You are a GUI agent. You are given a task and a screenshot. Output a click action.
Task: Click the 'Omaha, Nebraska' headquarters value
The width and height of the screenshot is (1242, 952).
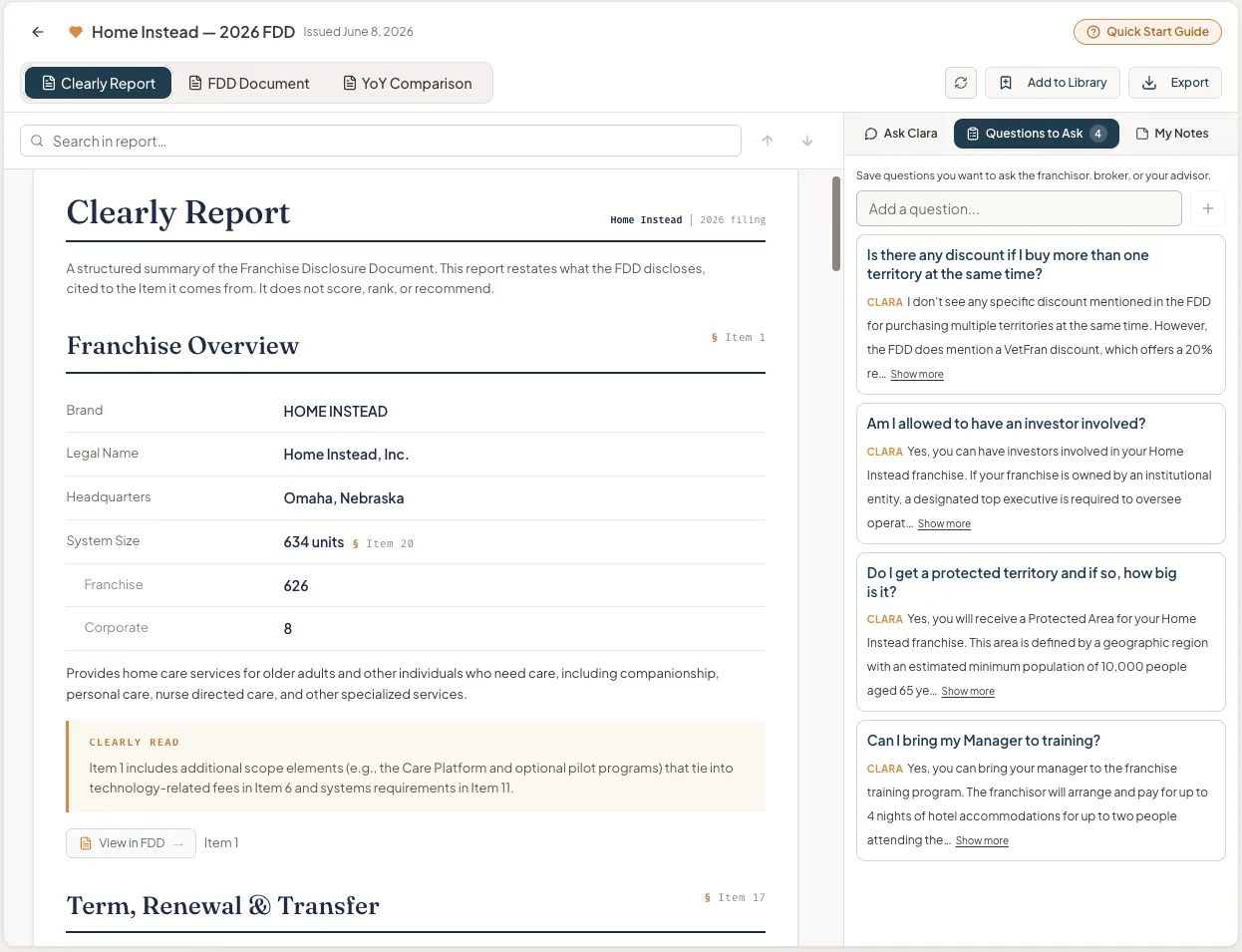coord(344,498)
